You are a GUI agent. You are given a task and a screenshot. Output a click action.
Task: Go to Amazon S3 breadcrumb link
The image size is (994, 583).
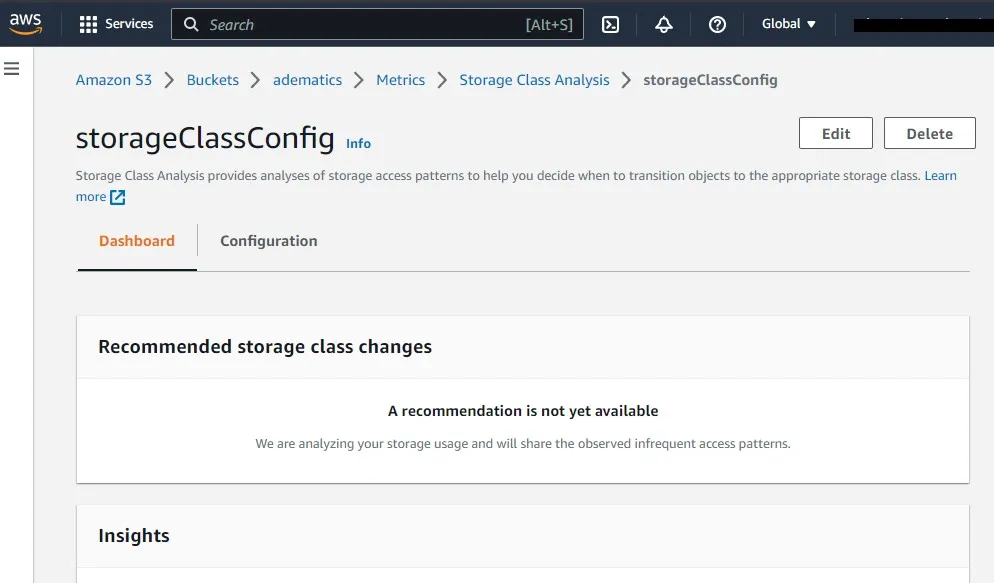114,80
